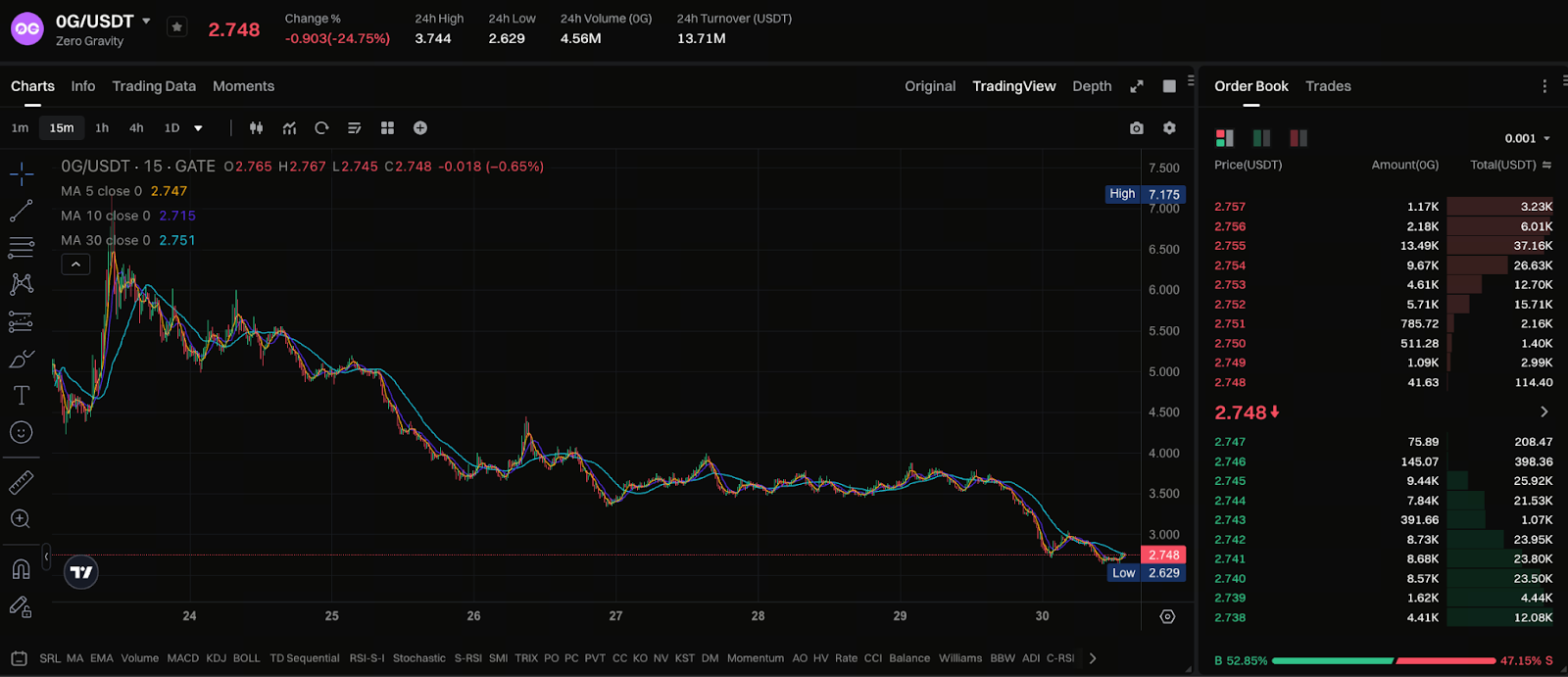Select the 15m timeframe

pos(62,128)
